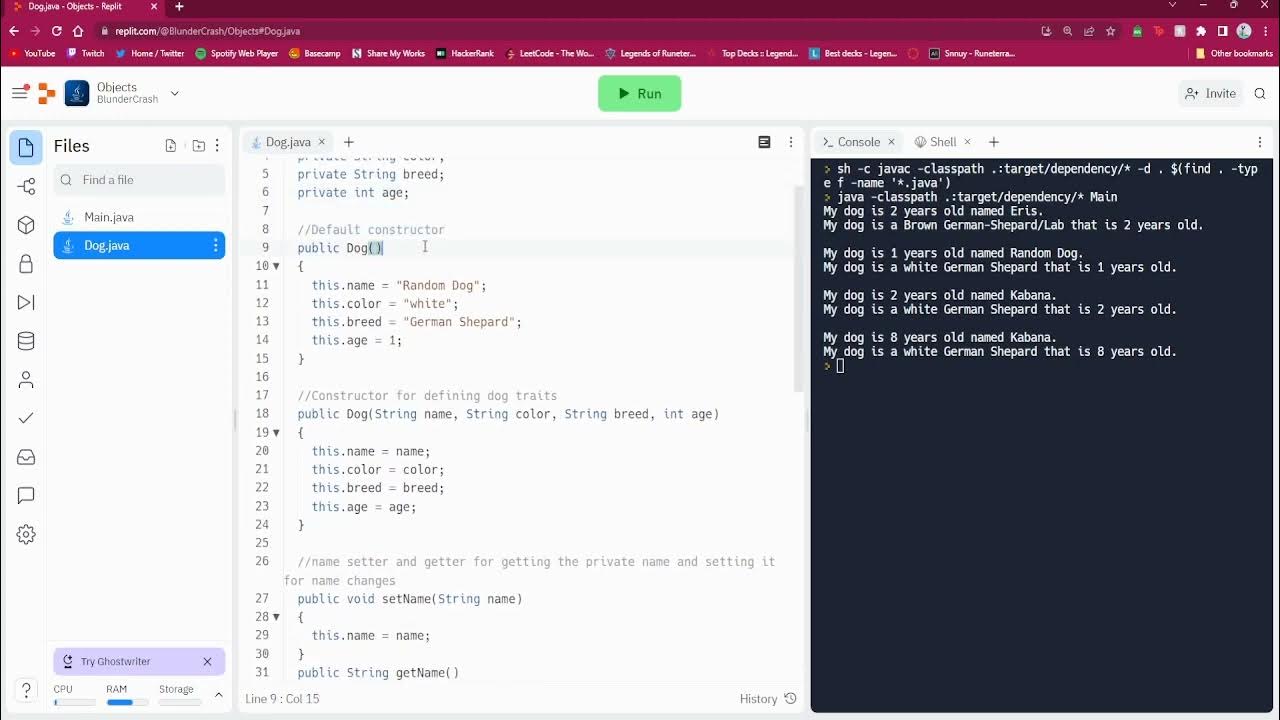Close the Shell tab
Image resolution: width=1280 pixels, height=720 pixels.
pyautogui.click(x=969, y=142)
